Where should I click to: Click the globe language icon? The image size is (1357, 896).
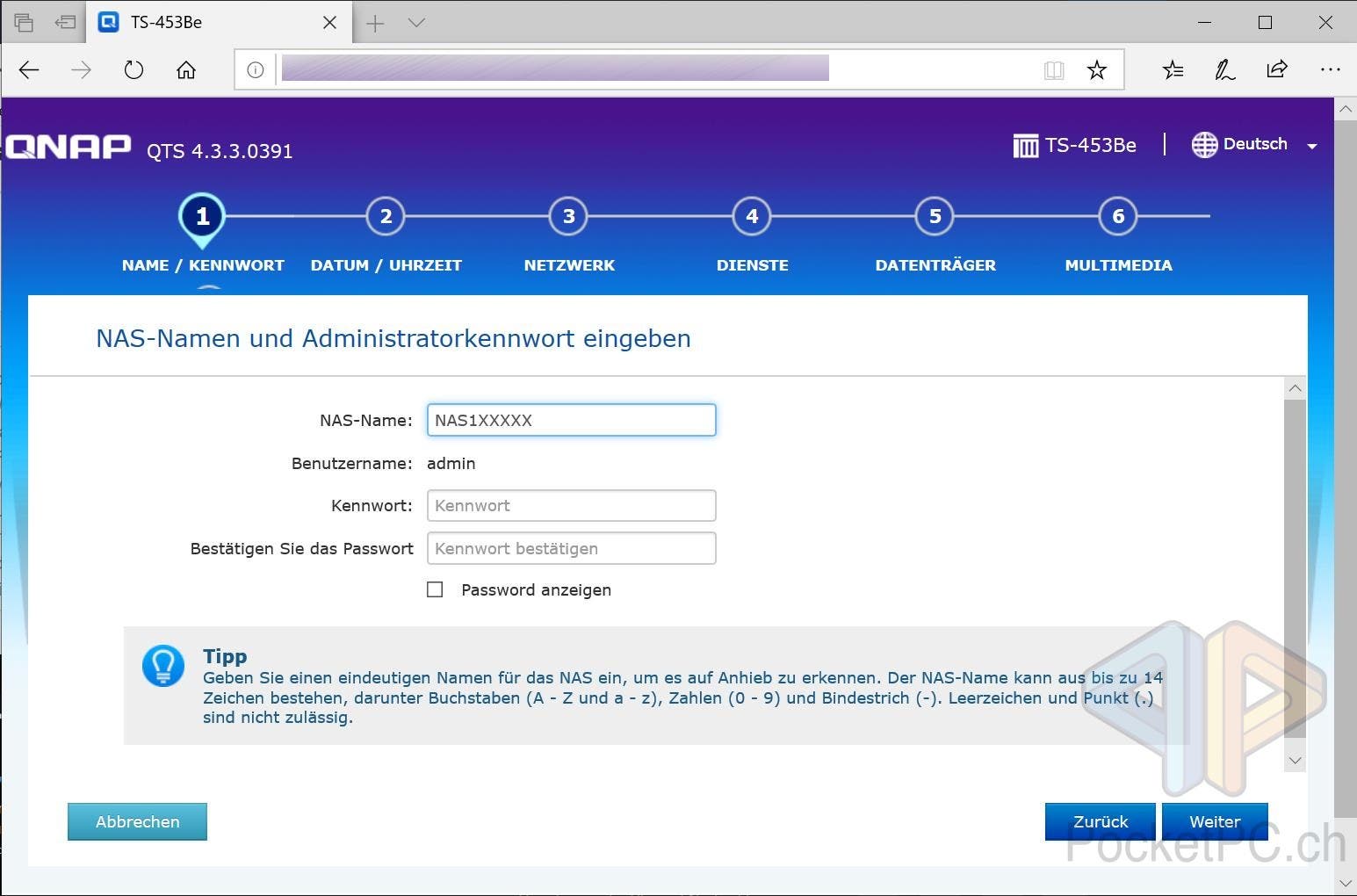(1204, 145)
